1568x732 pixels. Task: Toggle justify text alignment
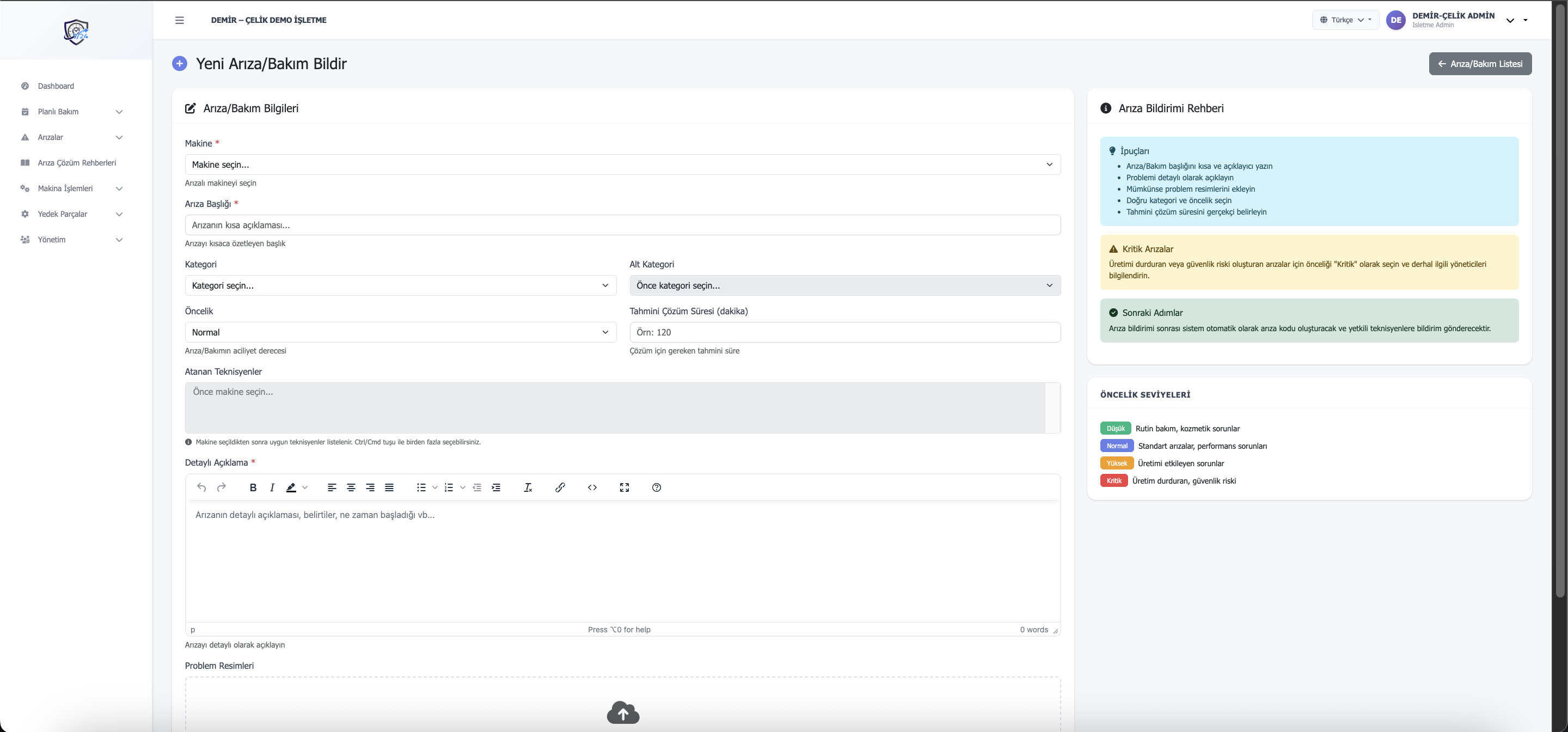point(390,487)
